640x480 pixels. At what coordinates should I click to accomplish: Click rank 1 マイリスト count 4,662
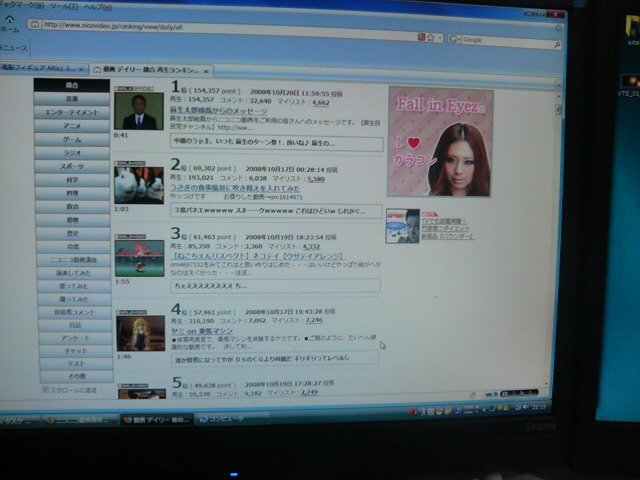320,102
